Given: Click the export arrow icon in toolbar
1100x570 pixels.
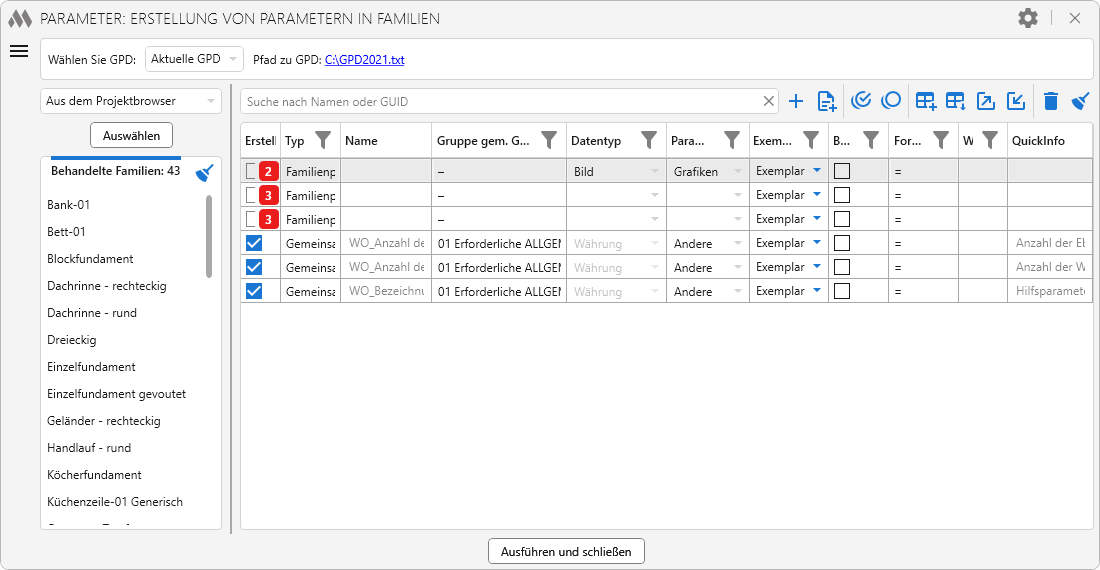Looking at the screenshot, I should point(986,101).
